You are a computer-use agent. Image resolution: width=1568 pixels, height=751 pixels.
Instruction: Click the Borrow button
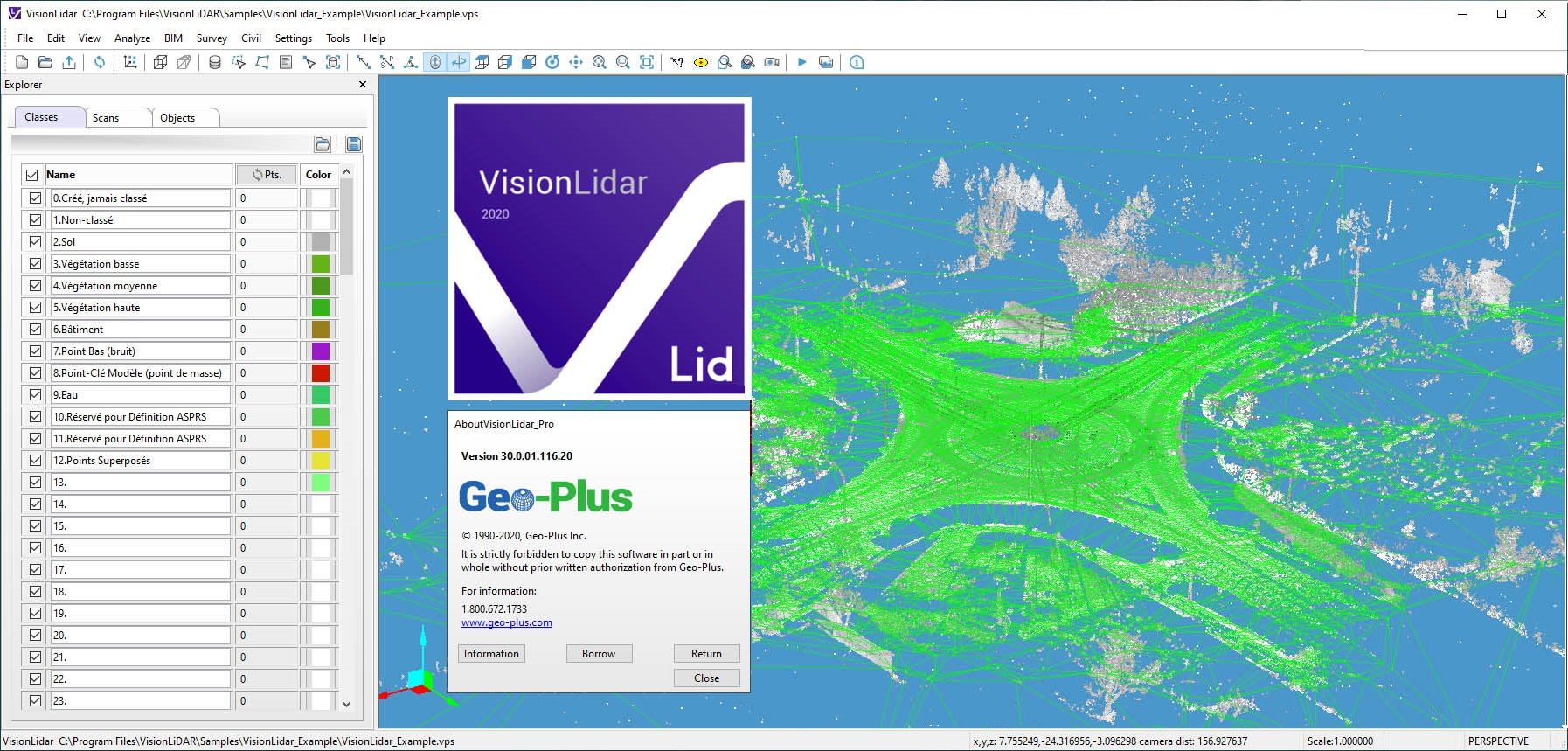point(599,654)
